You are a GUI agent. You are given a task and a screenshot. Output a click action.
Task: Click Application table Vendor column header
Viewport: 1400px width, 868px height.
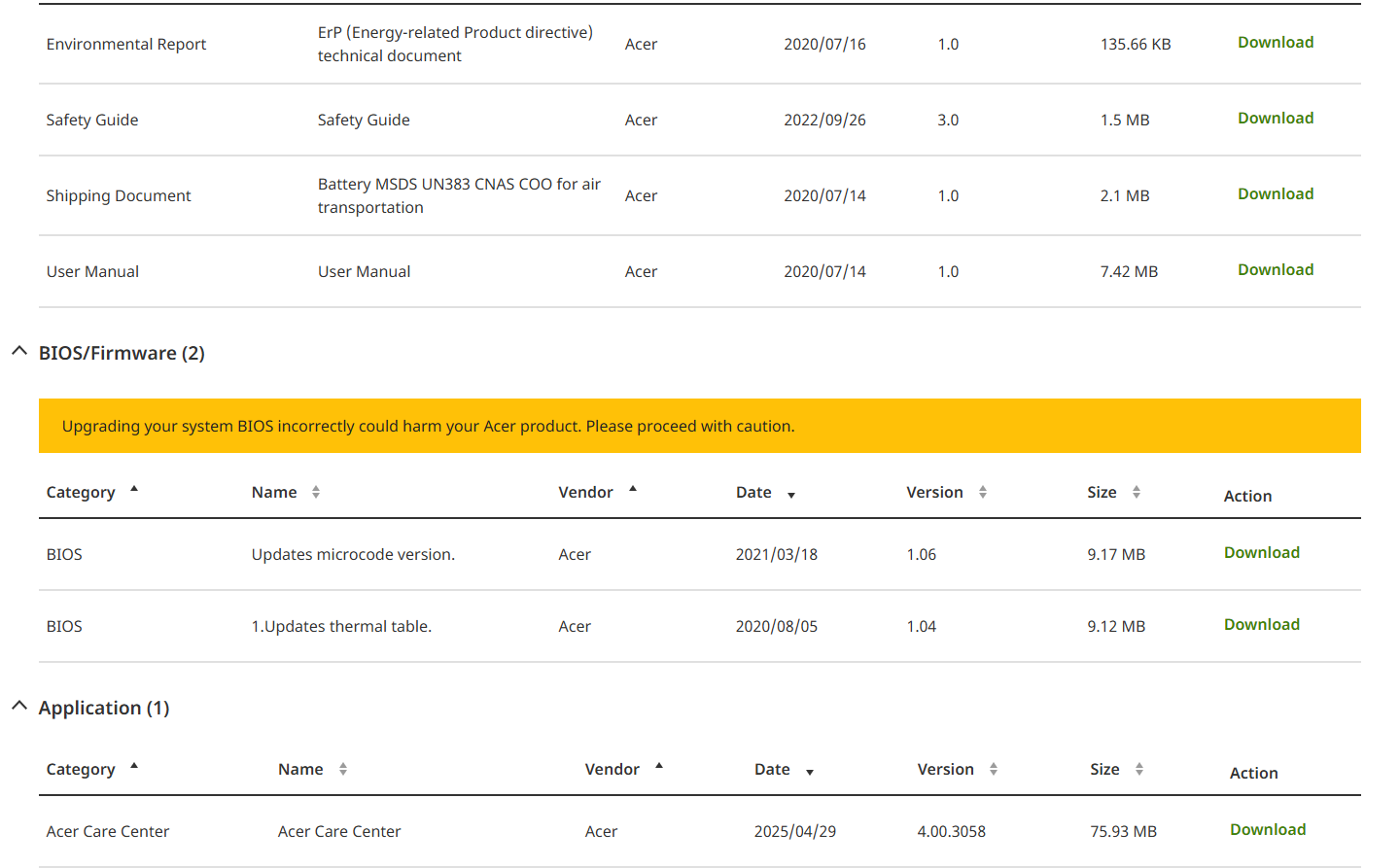[x=612, y=770]
